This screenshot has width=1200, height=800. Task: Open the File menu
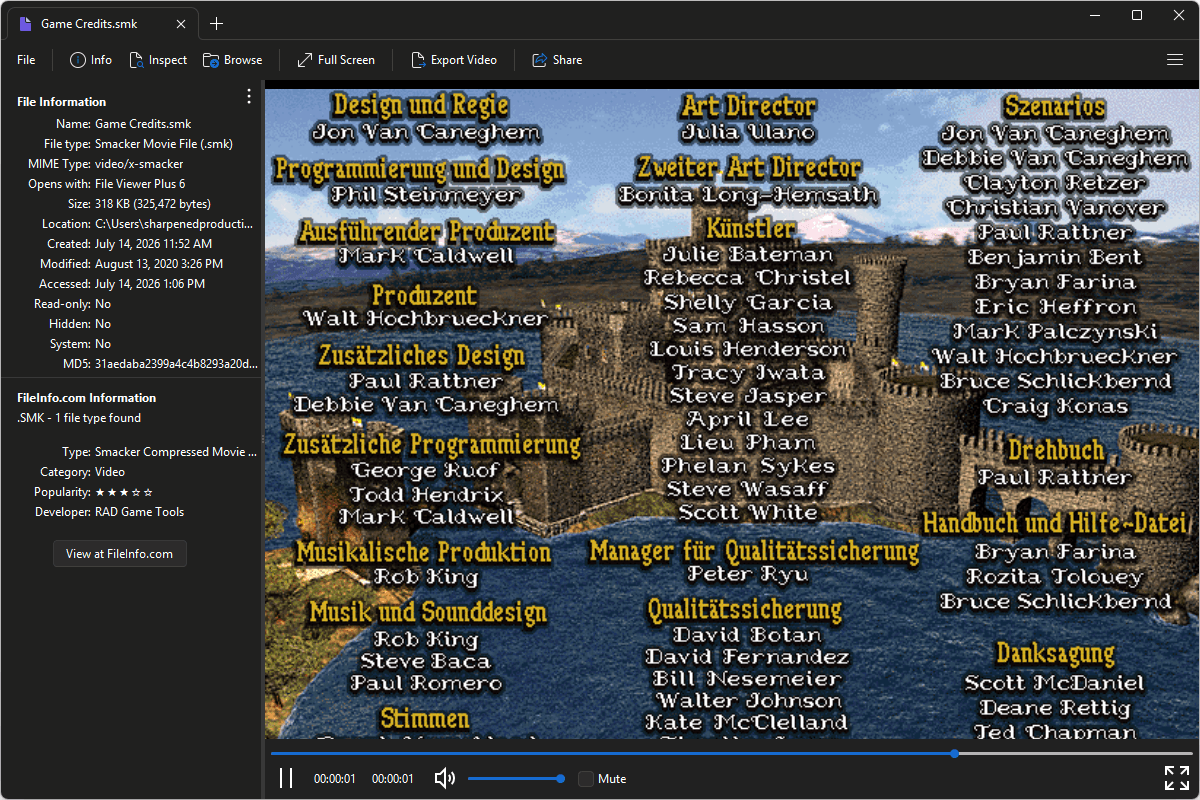pos(26,60)
